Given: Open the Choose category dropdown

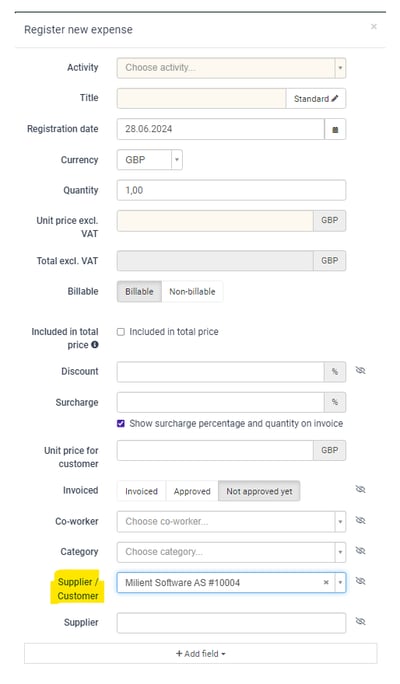Looking at the screenshot, I should tap(231, 552).
